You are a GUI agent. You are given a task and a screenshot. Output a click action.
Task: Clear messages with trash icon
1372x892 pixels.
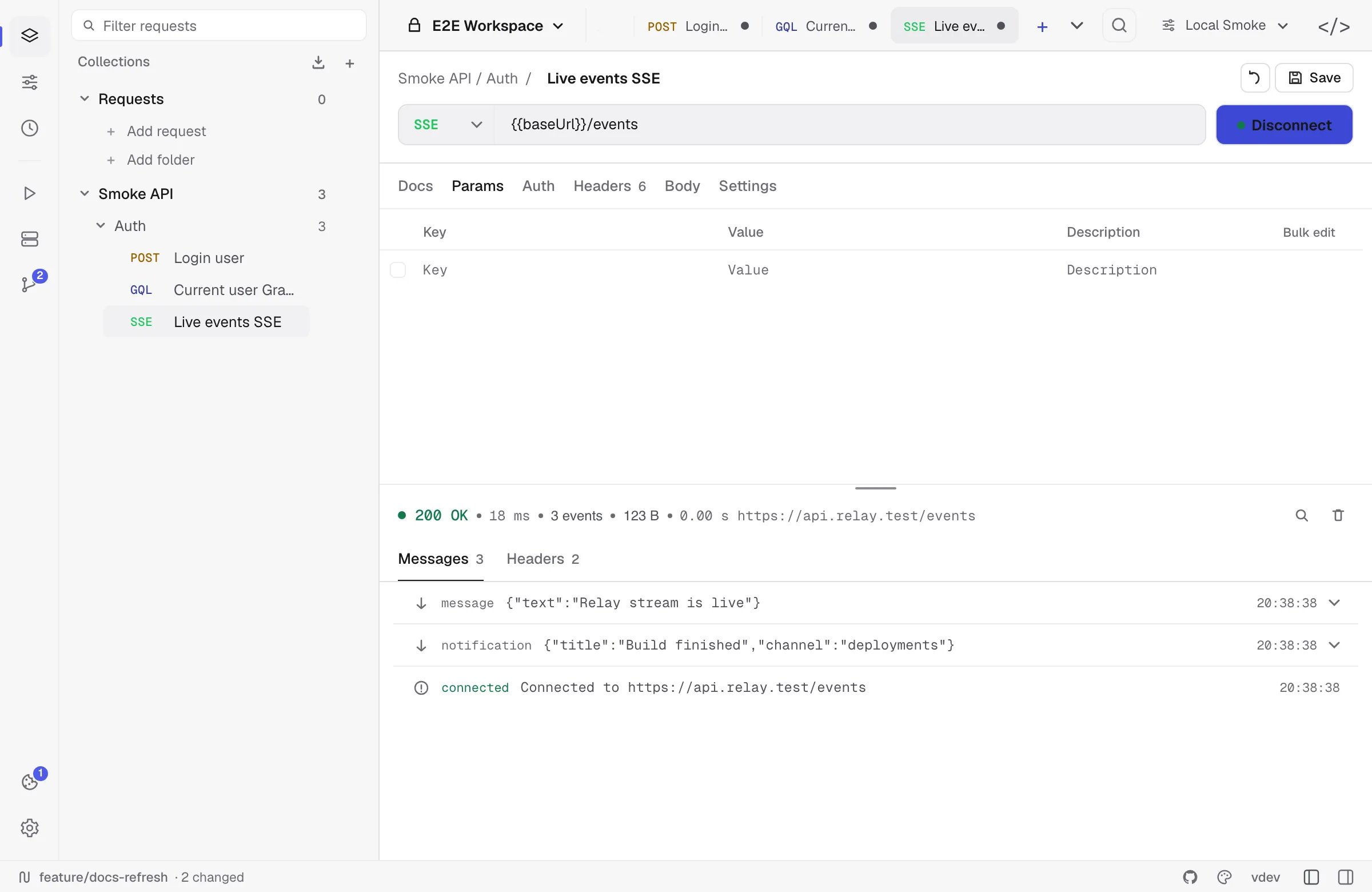pyautogui.click(x=1338, y=515)
